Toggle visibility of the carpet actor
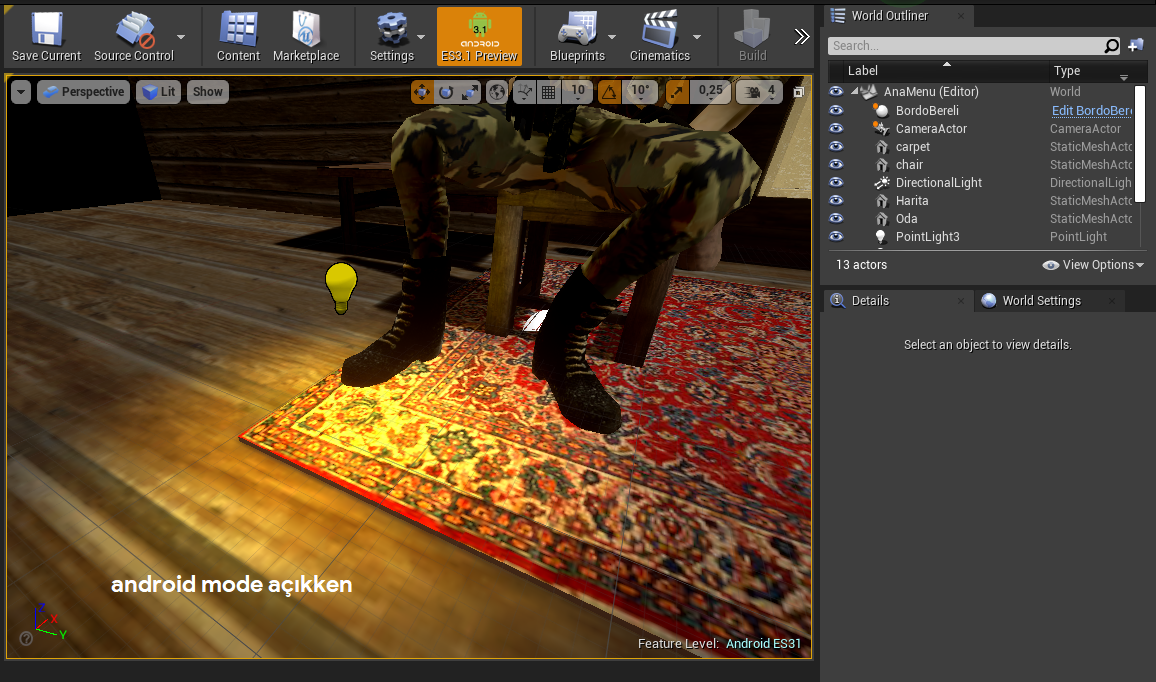 tap(836, 146)
